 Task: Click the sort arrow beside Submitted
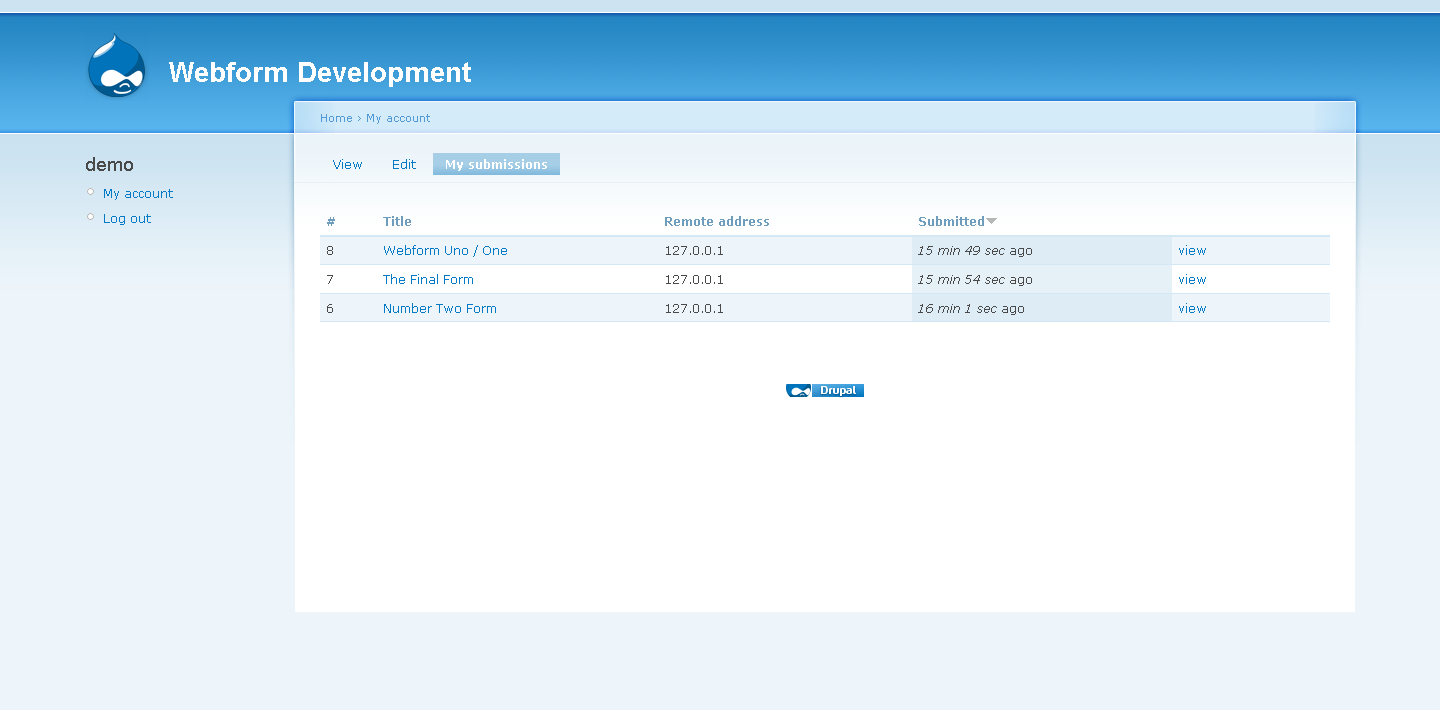pyautogui.click(x=991, y=221)
